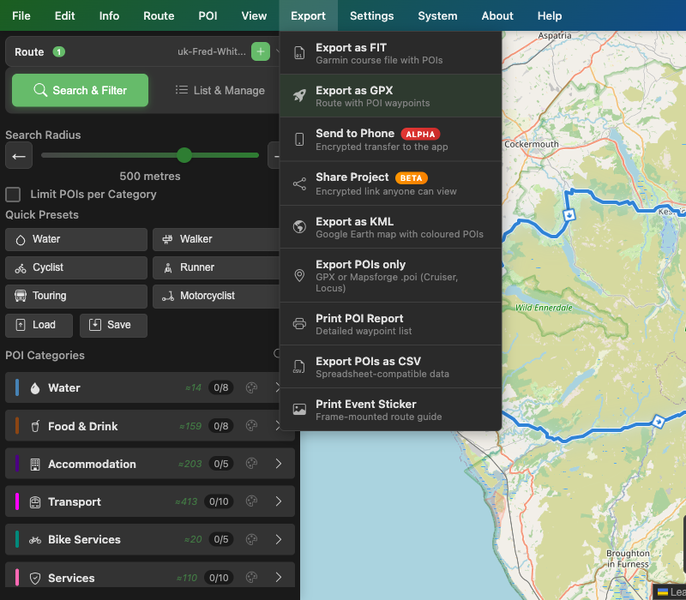Viewport: 686px width, 600px height.
Task: Click the Water droplet category icon
Action: pos(35,388)
